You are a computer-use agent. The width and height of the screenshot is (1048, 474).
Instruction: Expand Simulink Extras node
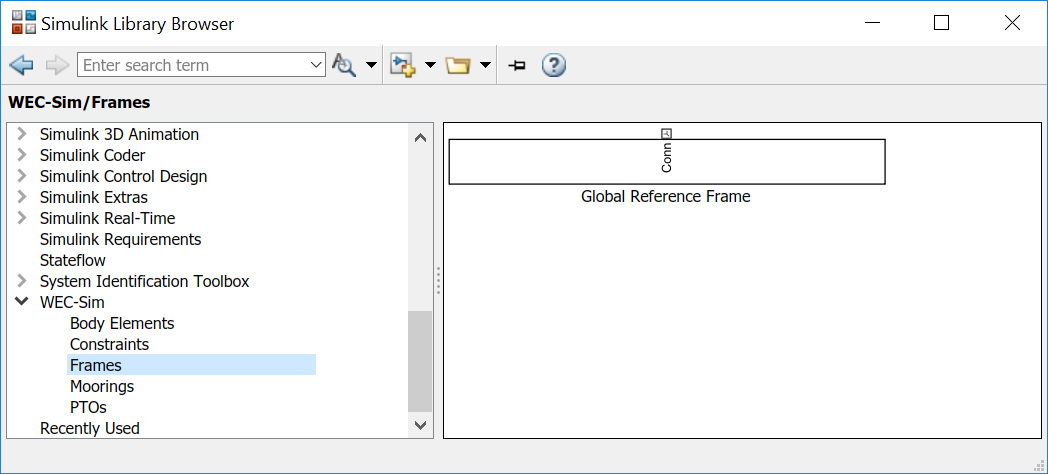[22, 197]
